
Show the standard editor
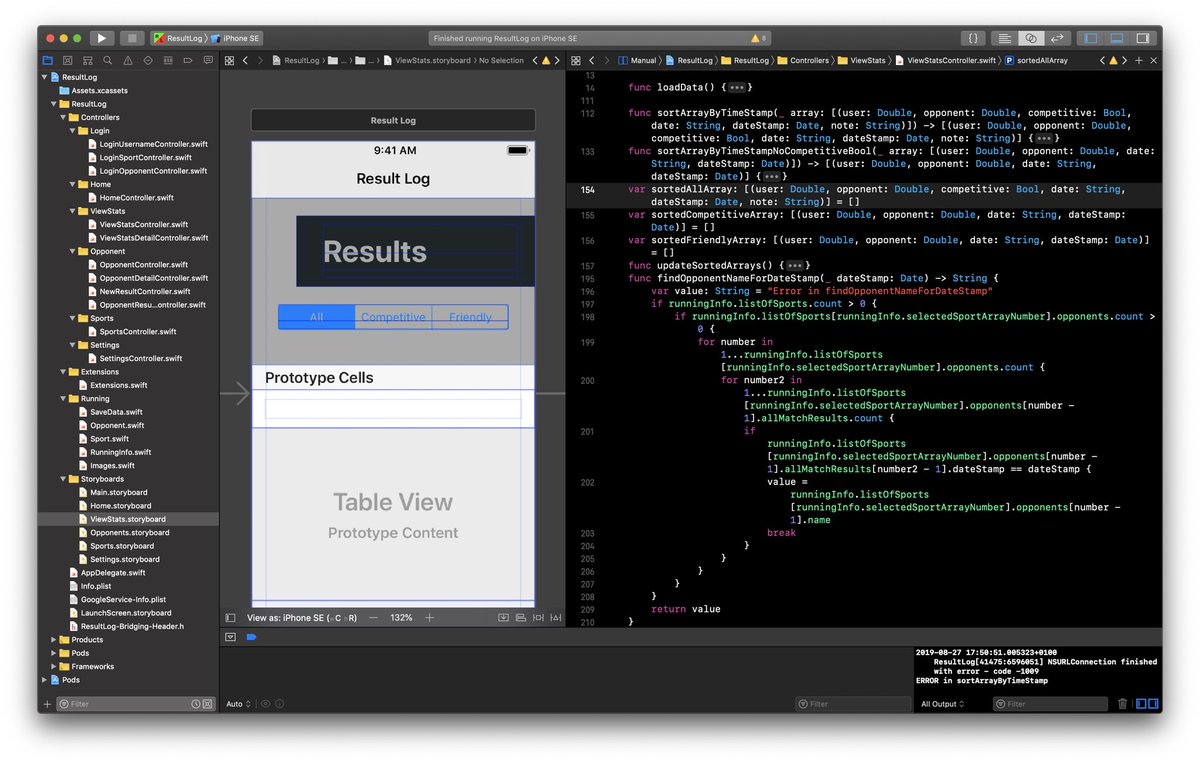coord(1004,38)
